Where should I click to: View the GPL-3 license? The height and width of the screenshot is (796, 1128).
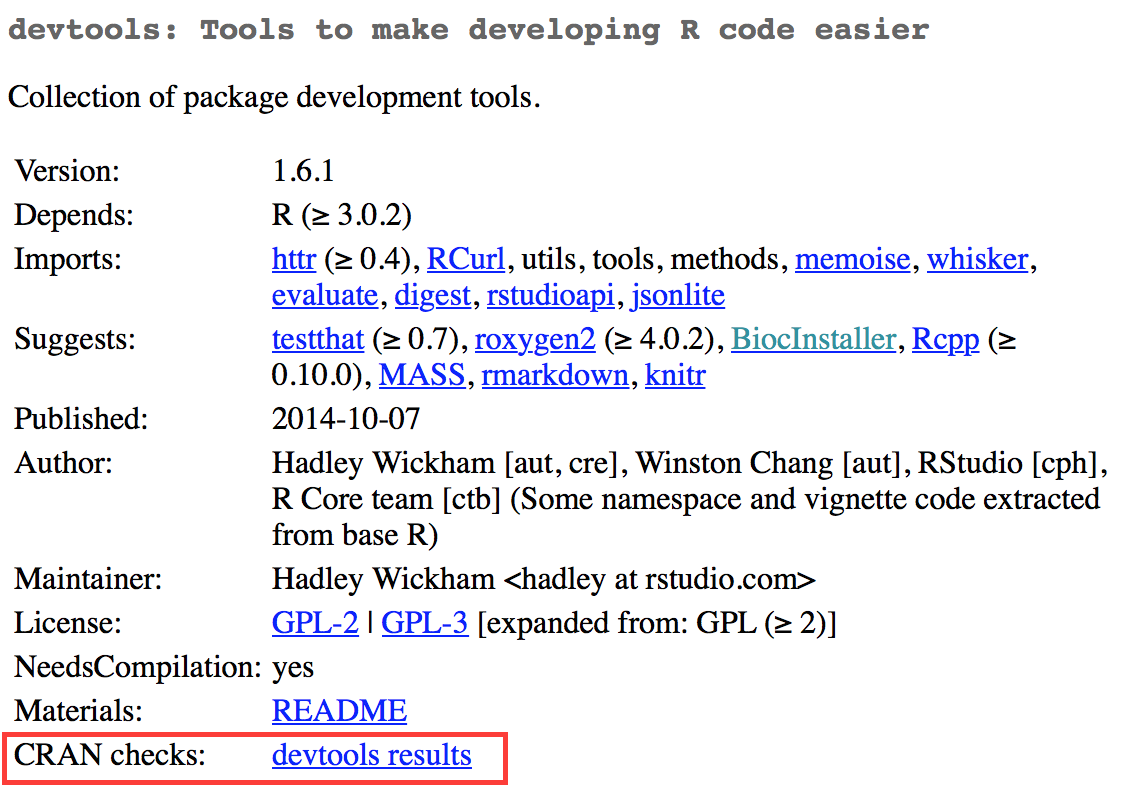pos(424,623)
